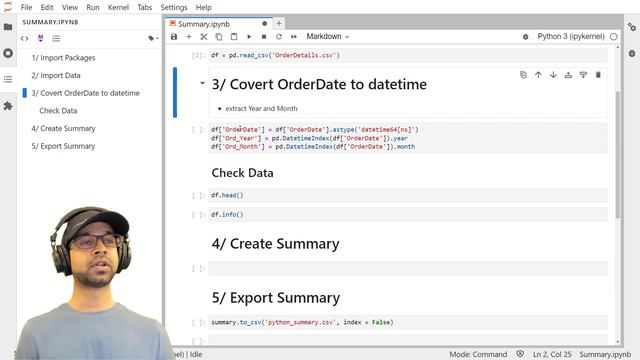Viewport: 640px width, 360px height.
Task: Paste cell from clipboard icon
Action: [234, 37]
